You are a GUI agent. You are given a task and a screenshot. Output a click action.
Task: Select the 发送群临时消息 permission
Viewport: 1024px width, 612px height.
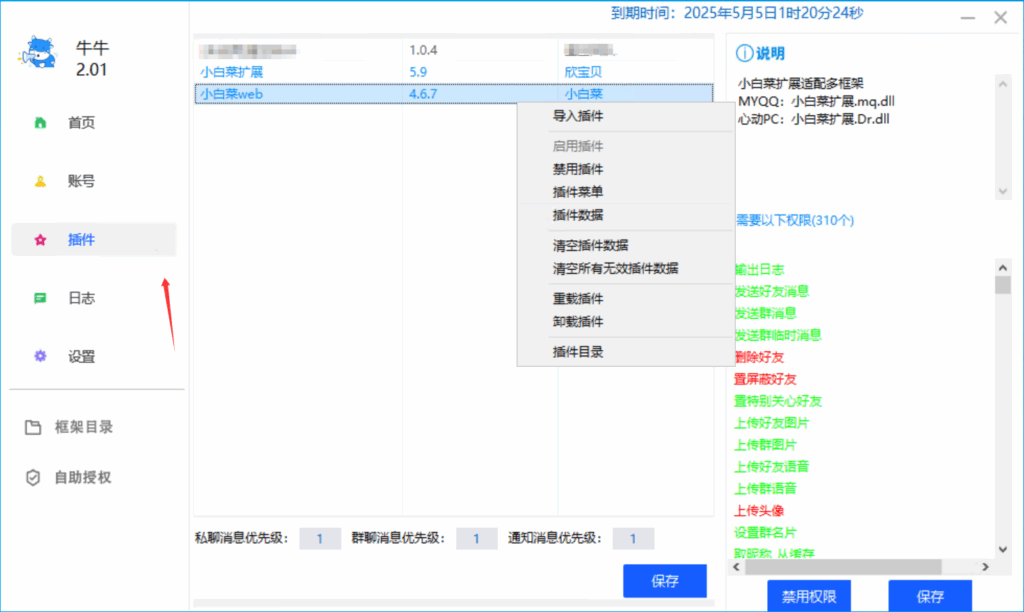[x=778, y=335]
